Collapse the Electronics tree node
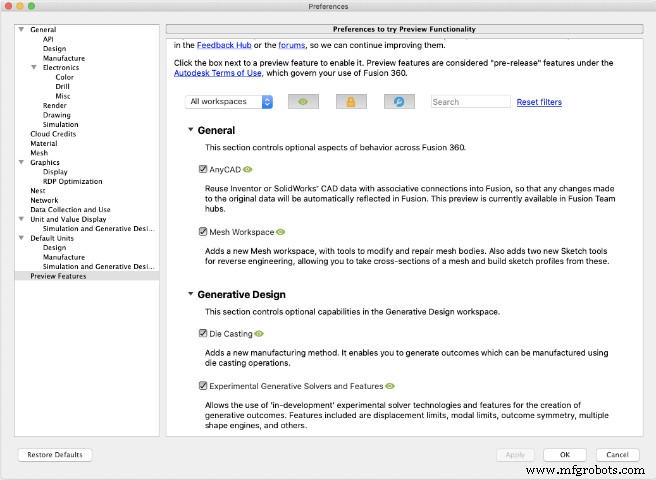This screenshot has width=656, height=480. (34, 67)
